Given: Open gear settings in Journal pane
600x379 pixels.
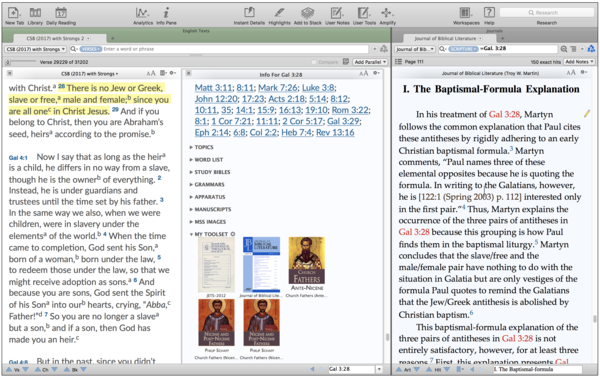Looking at the screenshot, I should pyautogui.click(x=584, y=73).
